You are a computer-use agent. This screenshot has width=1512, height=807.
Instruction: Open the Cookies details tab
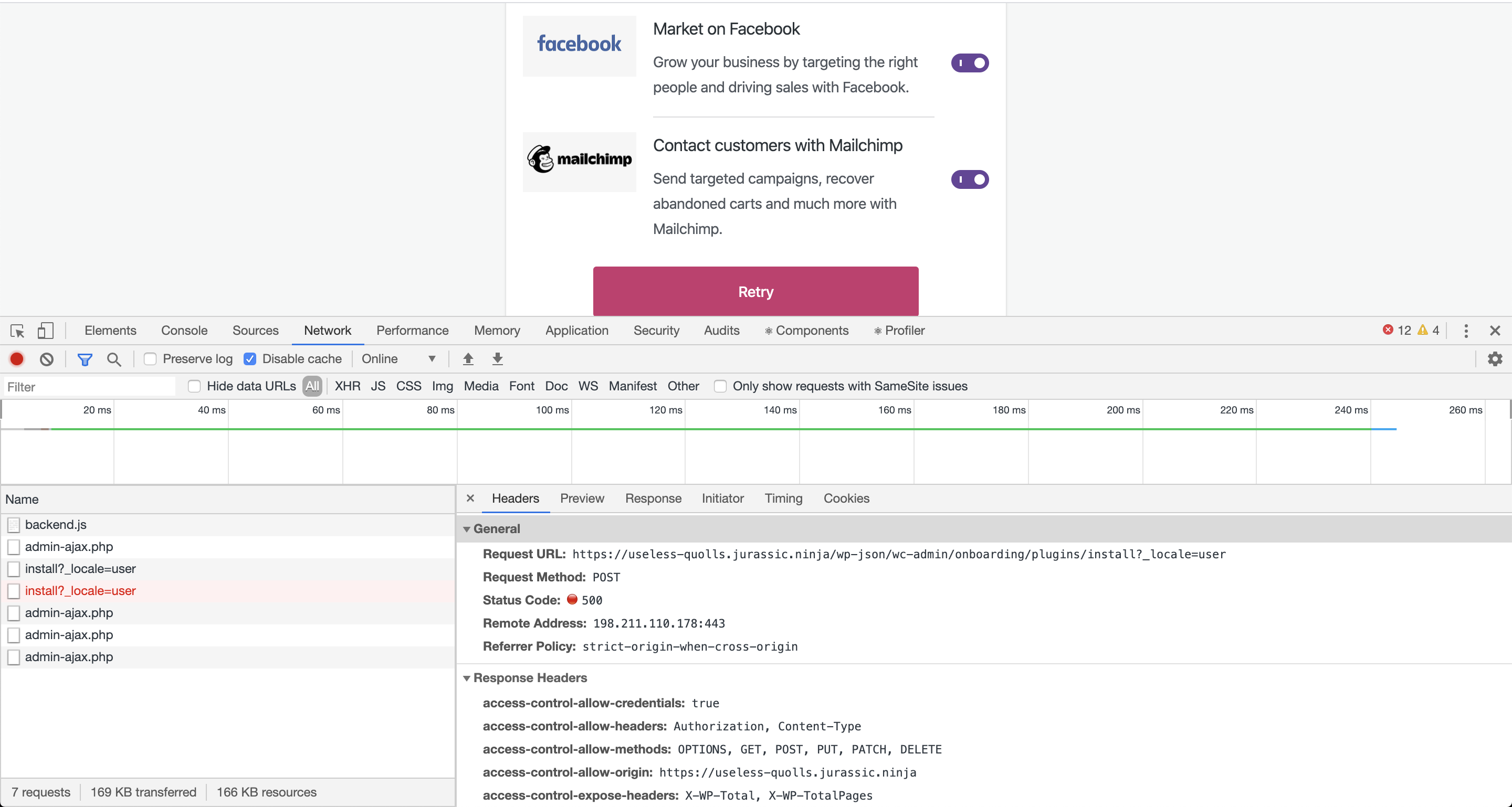pyautogui.click(x=846, y=498)
